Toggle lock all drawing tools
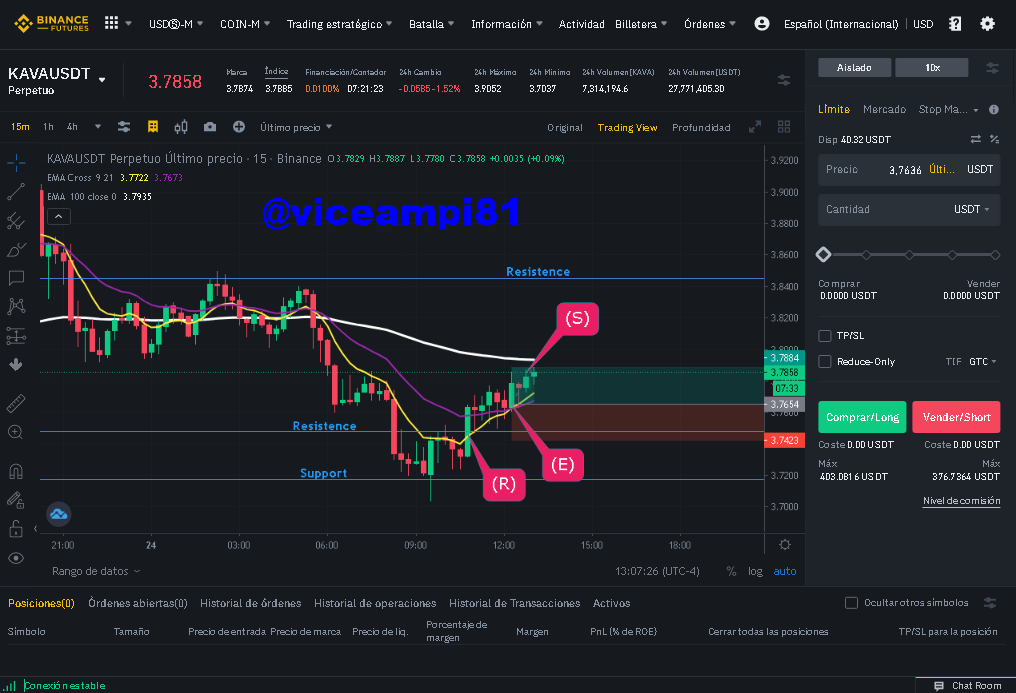1016x693 pixels. click(16, 528)
